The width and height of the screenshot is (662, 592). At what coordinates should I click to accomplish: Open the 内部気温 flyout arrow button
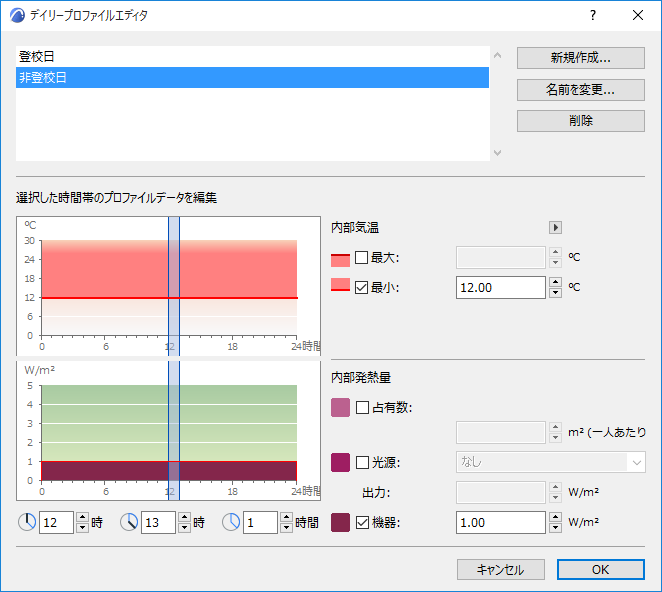555,228
